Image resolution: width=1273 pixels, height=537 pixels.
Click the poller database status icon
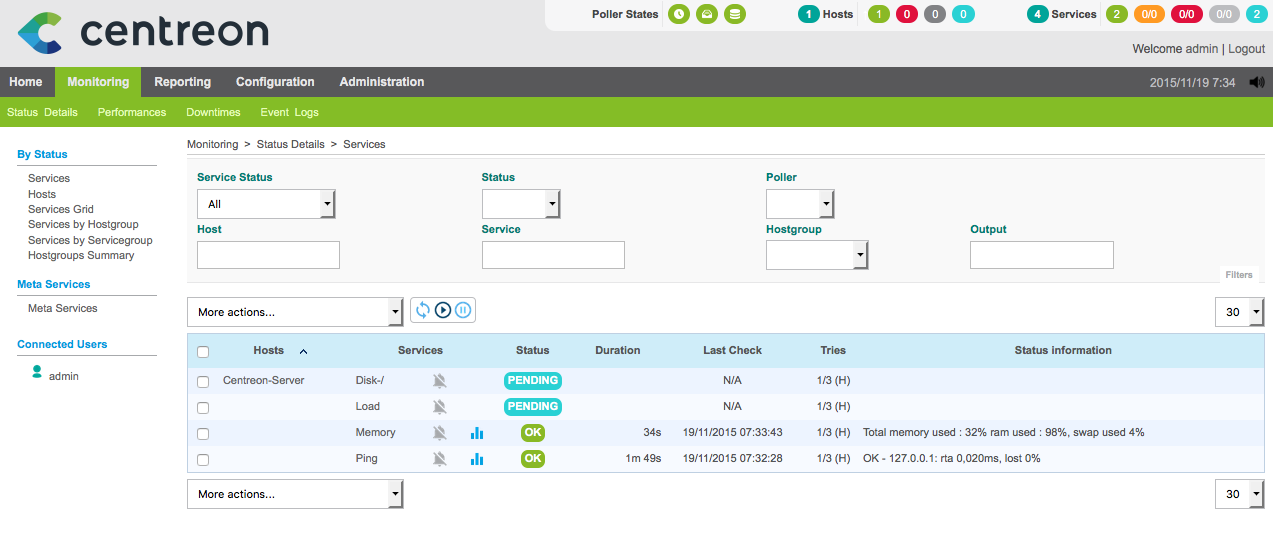pos(735,14)
